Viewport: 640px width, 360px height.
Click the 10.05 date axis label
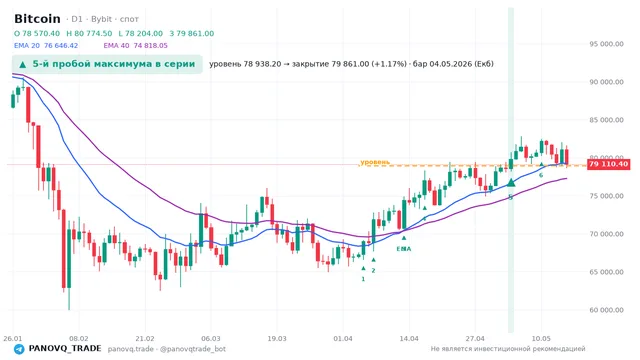[541, 338]
